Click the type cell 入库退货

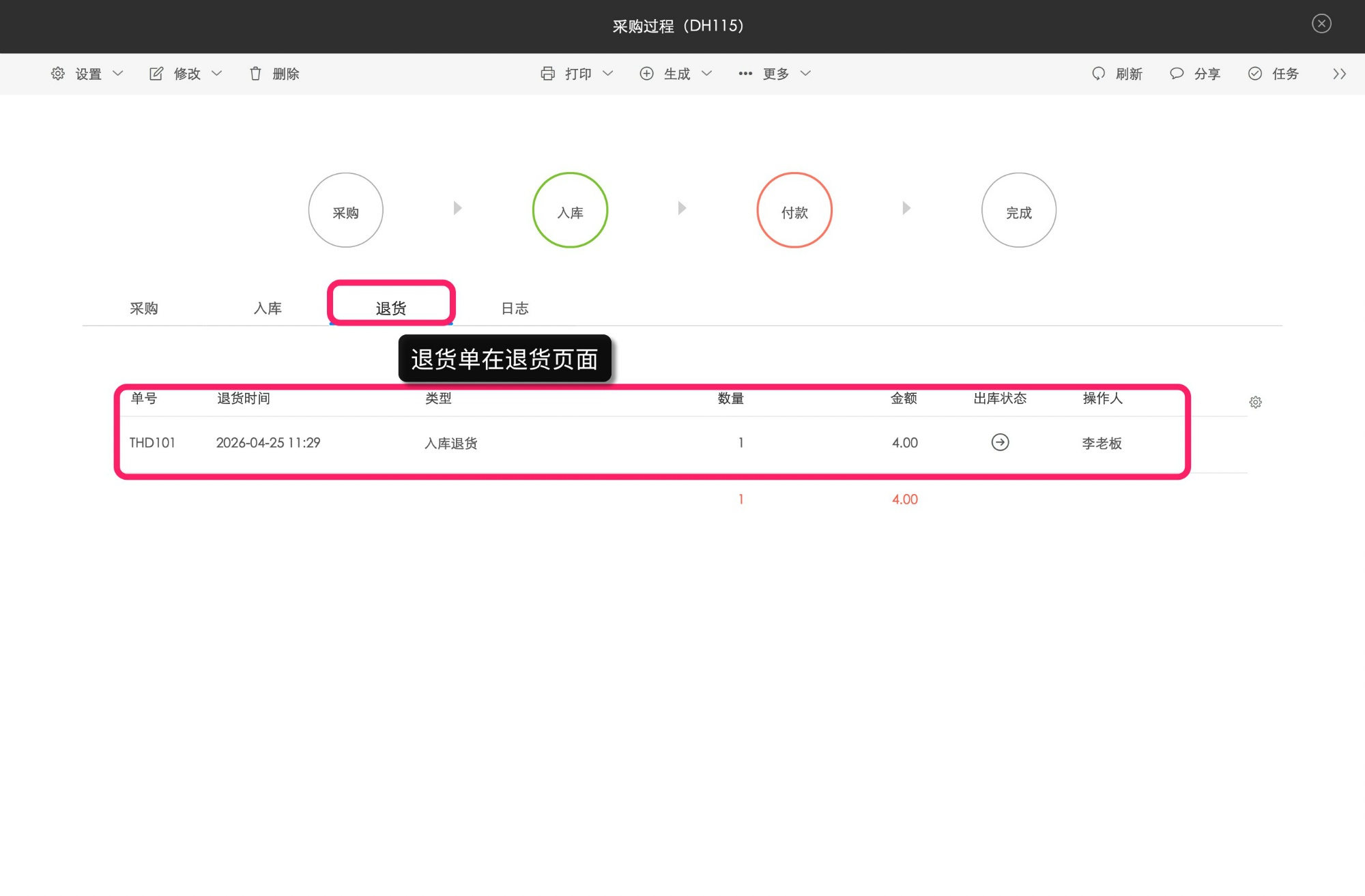[451, 444]
